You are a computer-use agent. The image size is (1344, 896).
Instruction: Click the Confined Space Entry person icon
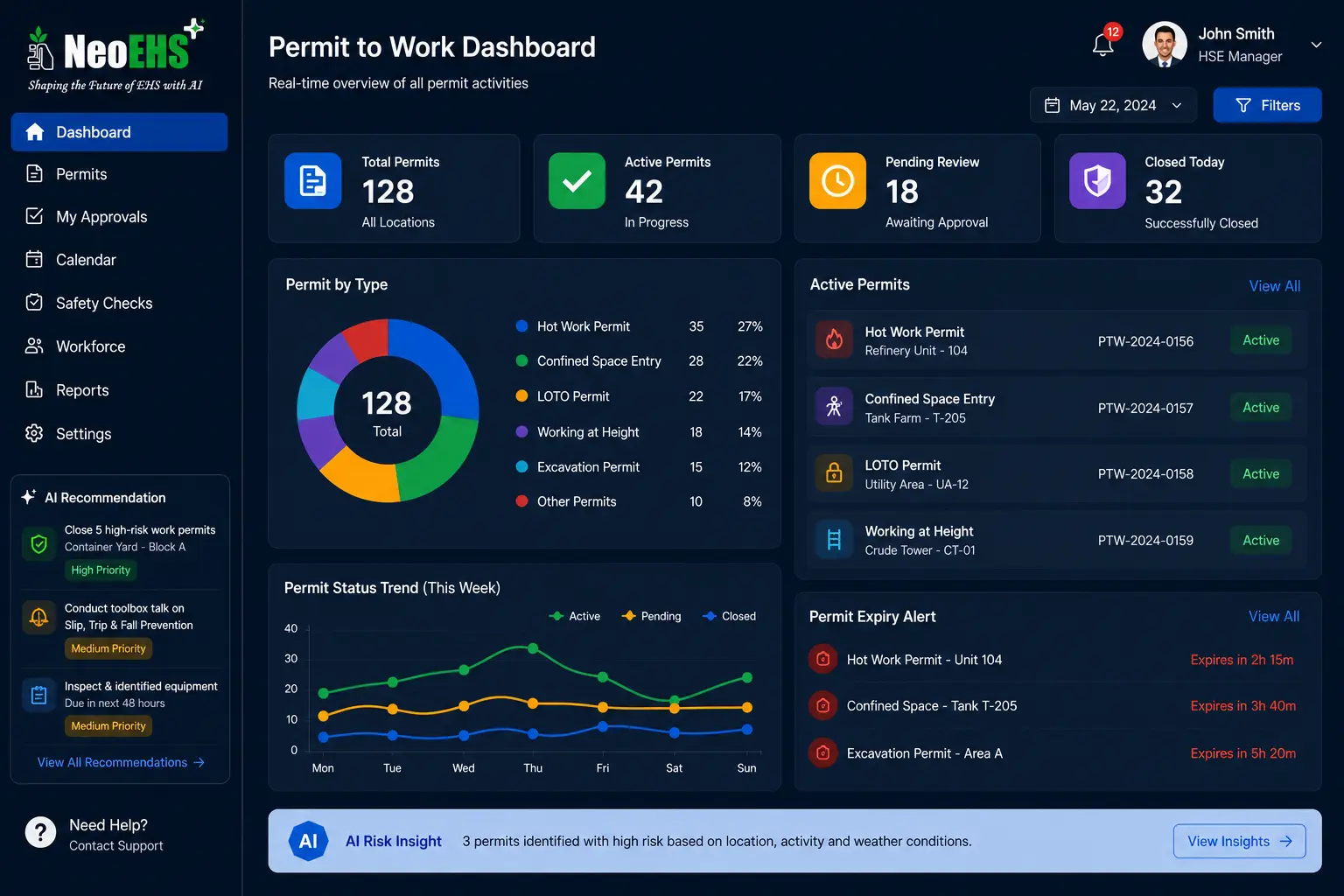(x=834, y=406)
